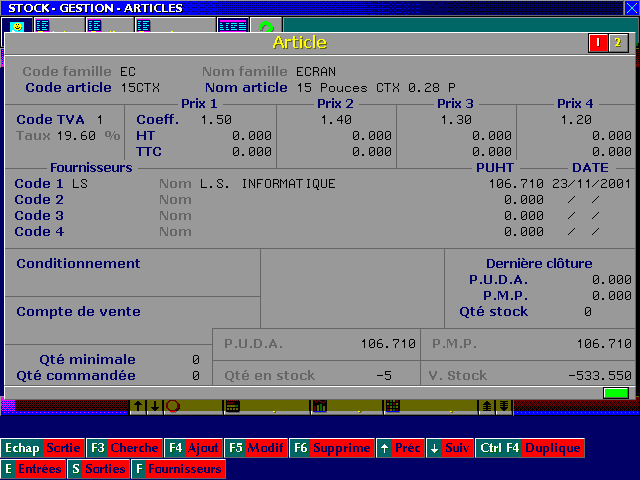Viewport: 640px width, 480px height.
Task: Click the Prix 1 coefficient 1.50
Action: [x=216, y=120]
